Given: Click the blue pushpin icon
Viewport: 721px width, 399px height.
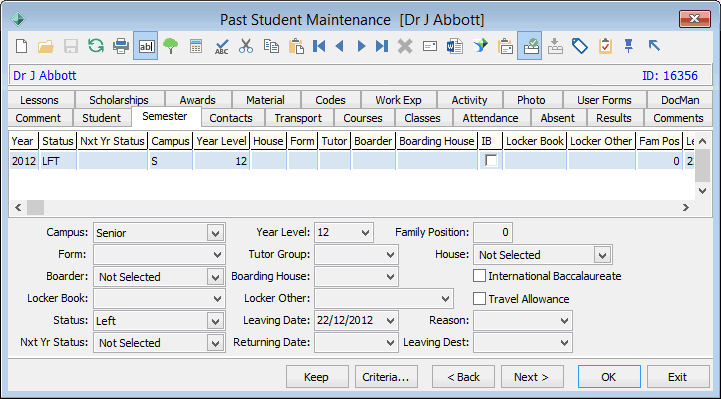Looking at the screenshot, I should point(629,46).
